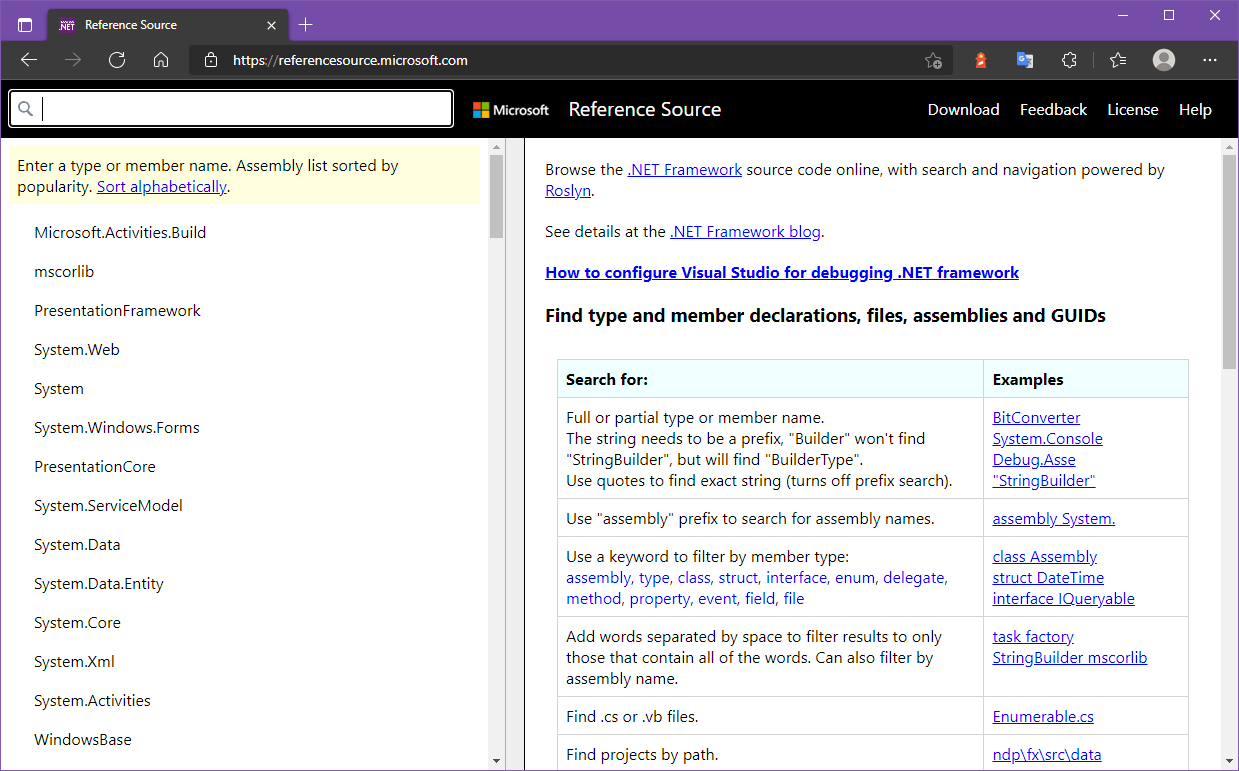
Task: Open the tab actions menu icon
Action: tap(25, 25)
